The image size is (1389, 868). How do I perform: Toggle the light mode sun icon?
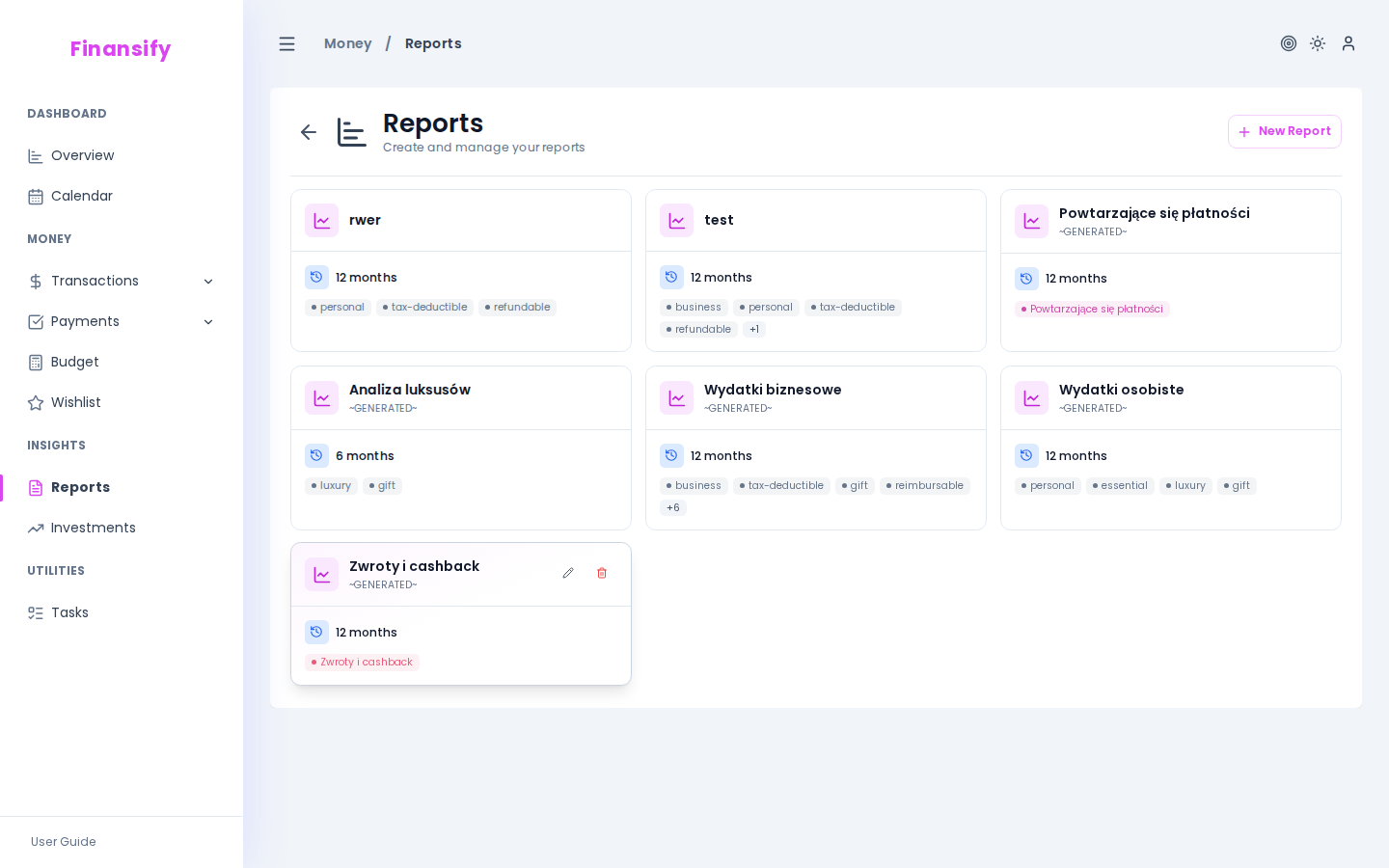tap(1318, 43)
